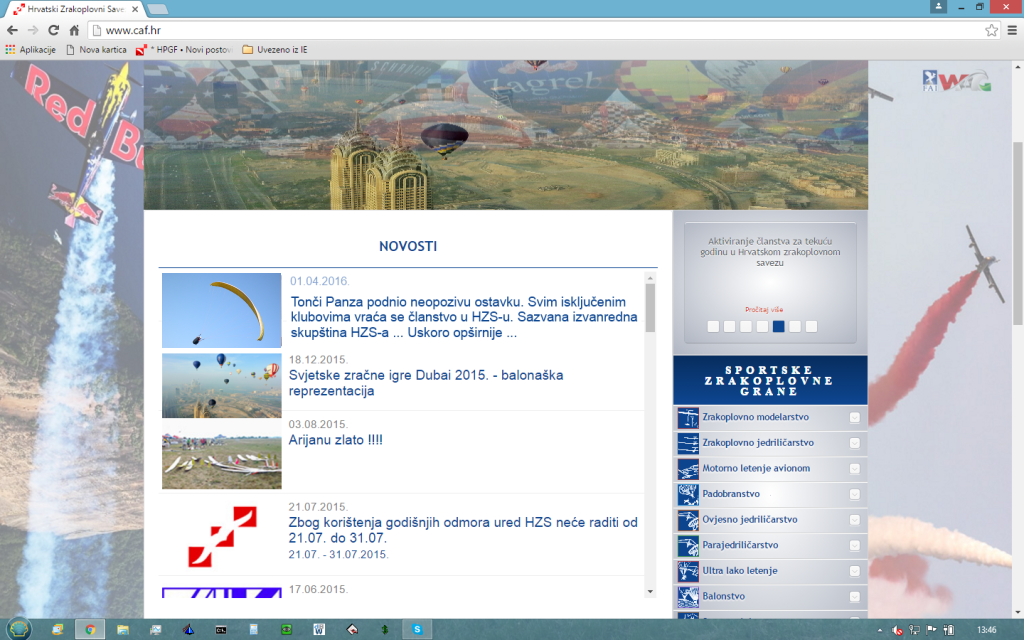Click the Padobranstvo parachuting icon
This screenshot has height=640, width=1024.
point(688,494)
